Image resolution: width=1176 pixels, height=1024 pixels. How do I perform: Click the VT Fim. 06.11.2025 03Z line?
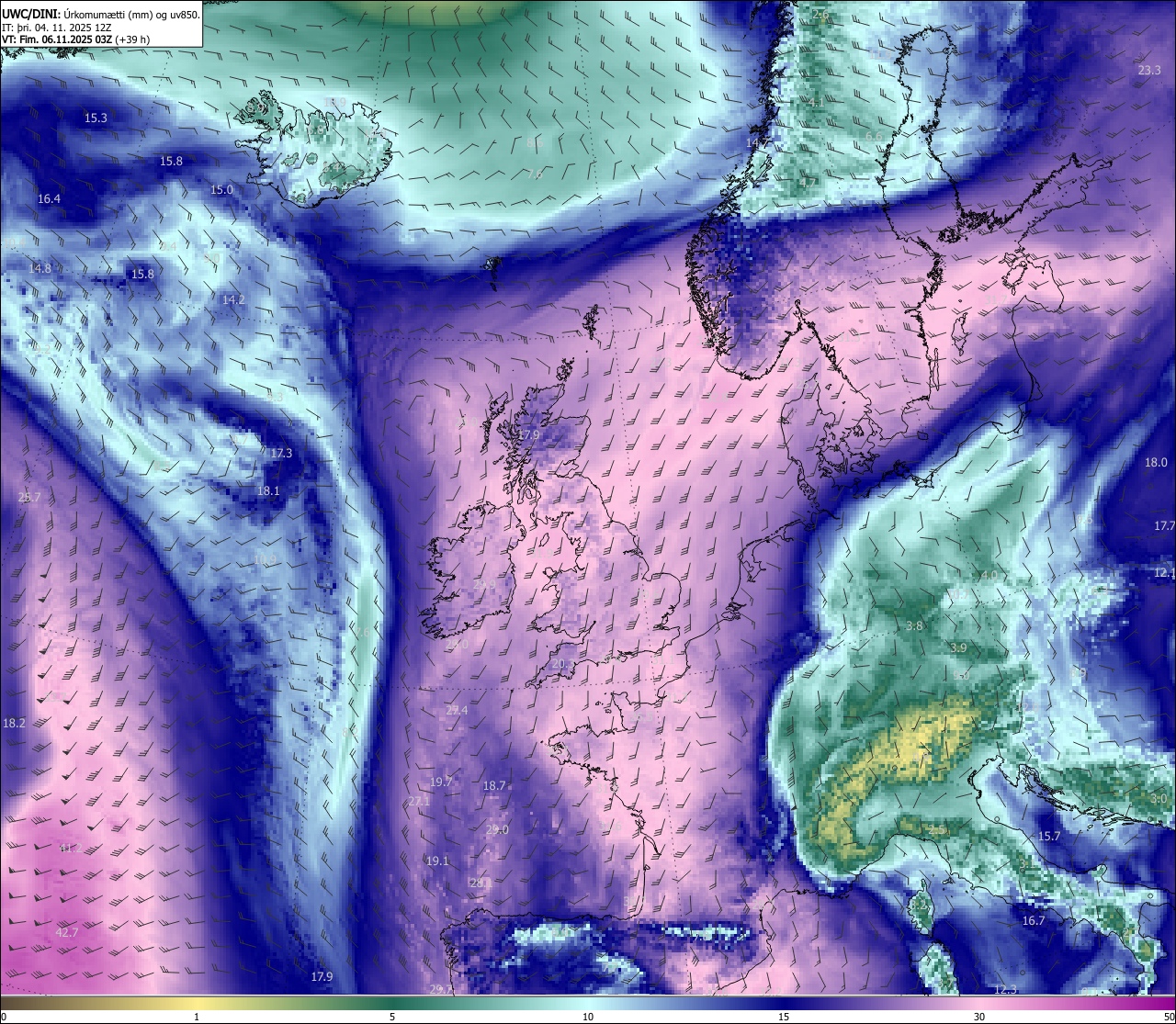pos(75,39)
